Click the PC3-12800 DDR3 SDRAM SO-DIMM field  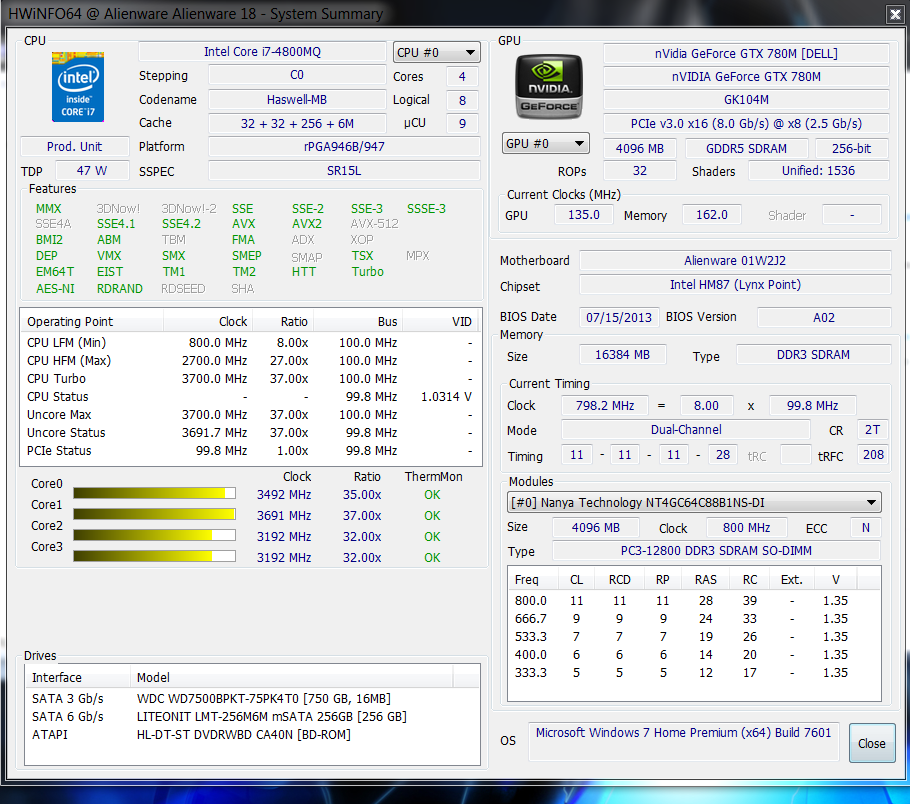click(716, 550)
